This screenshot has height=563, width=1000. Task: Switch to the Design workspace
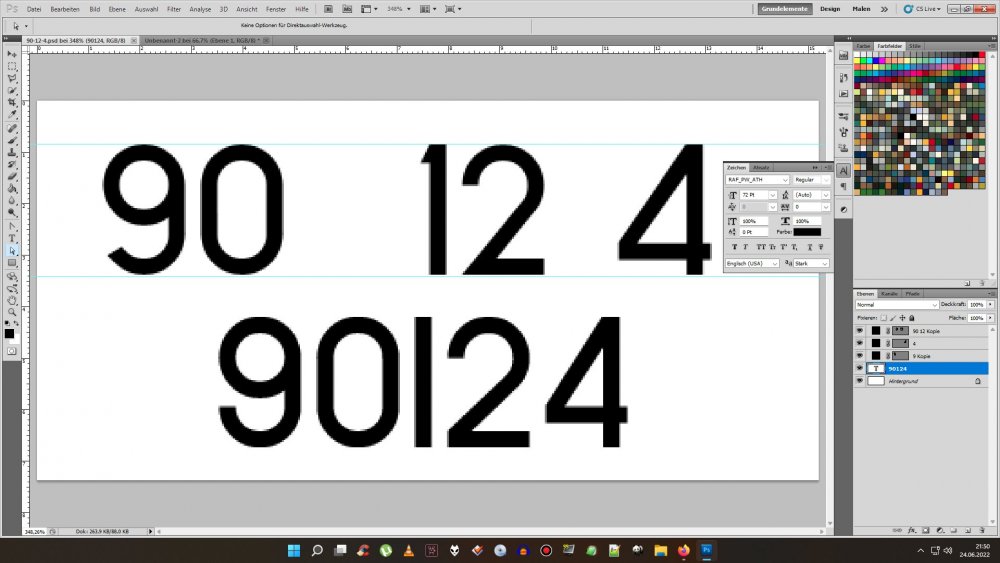(830, 9)
